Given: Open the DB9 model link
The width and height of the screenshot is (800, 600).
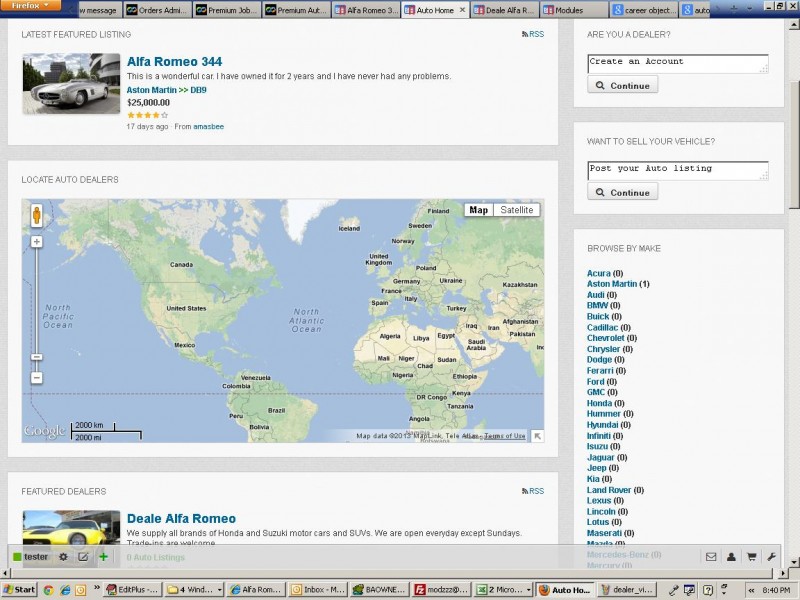Looking at the screenshot, I should point(198,90).
